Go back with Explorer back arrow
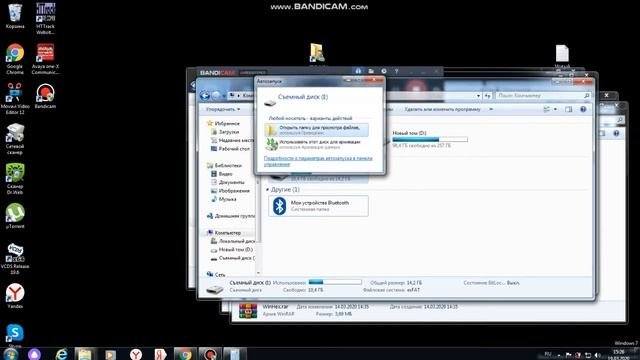The image size is (640, 360). tap(205, 96)
